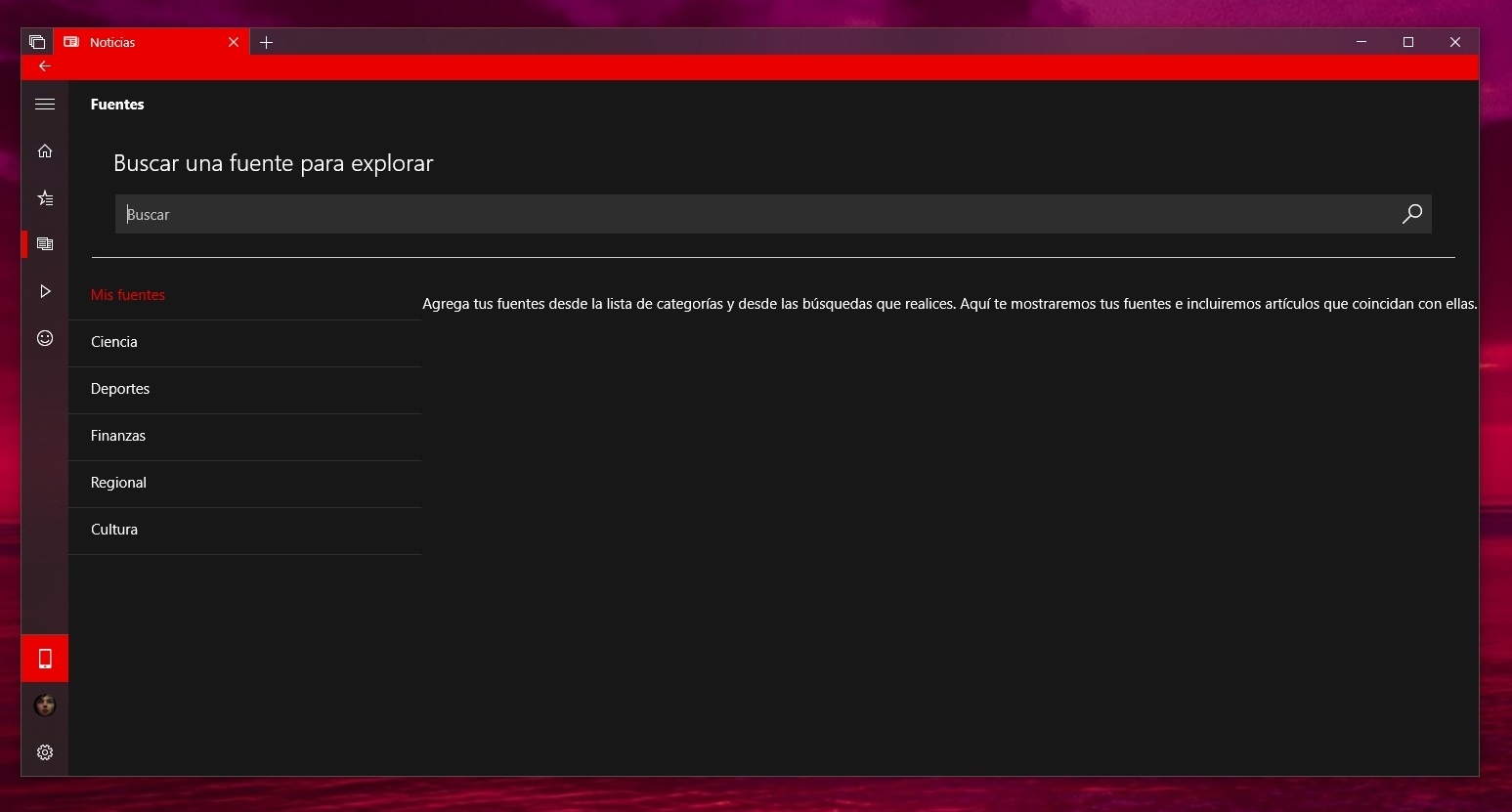Open the Cultura category
This screenshot has height=812, width=1512.
click(113, 529)
